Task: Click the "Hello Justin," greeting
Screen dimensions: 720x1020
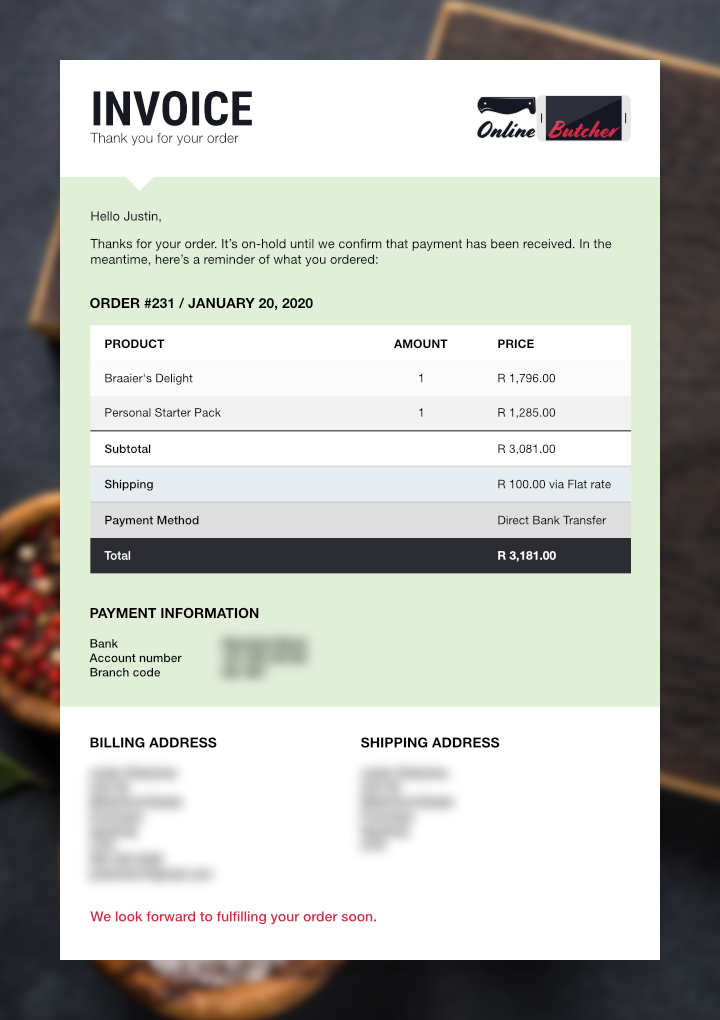Action: point(126,216)
